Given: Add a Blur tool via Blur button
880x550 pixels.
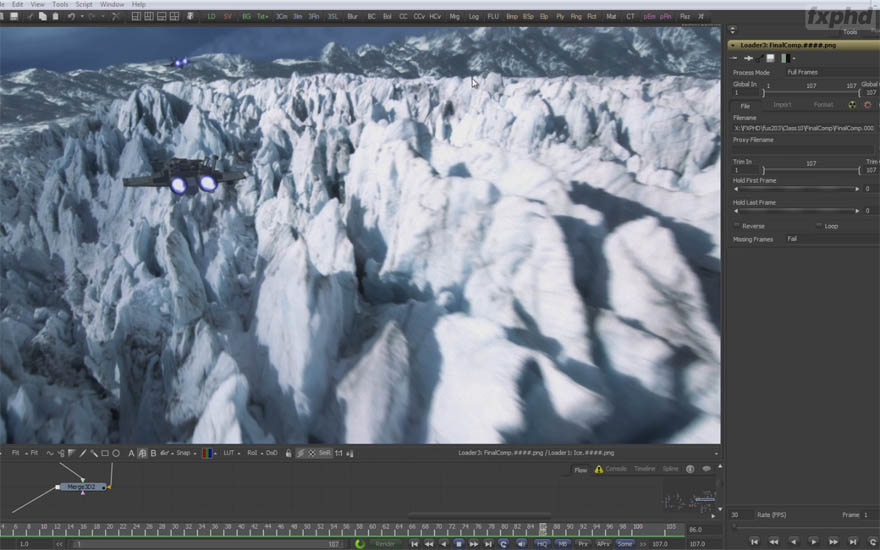Looking at the screenshot, I should coord(352,17).
